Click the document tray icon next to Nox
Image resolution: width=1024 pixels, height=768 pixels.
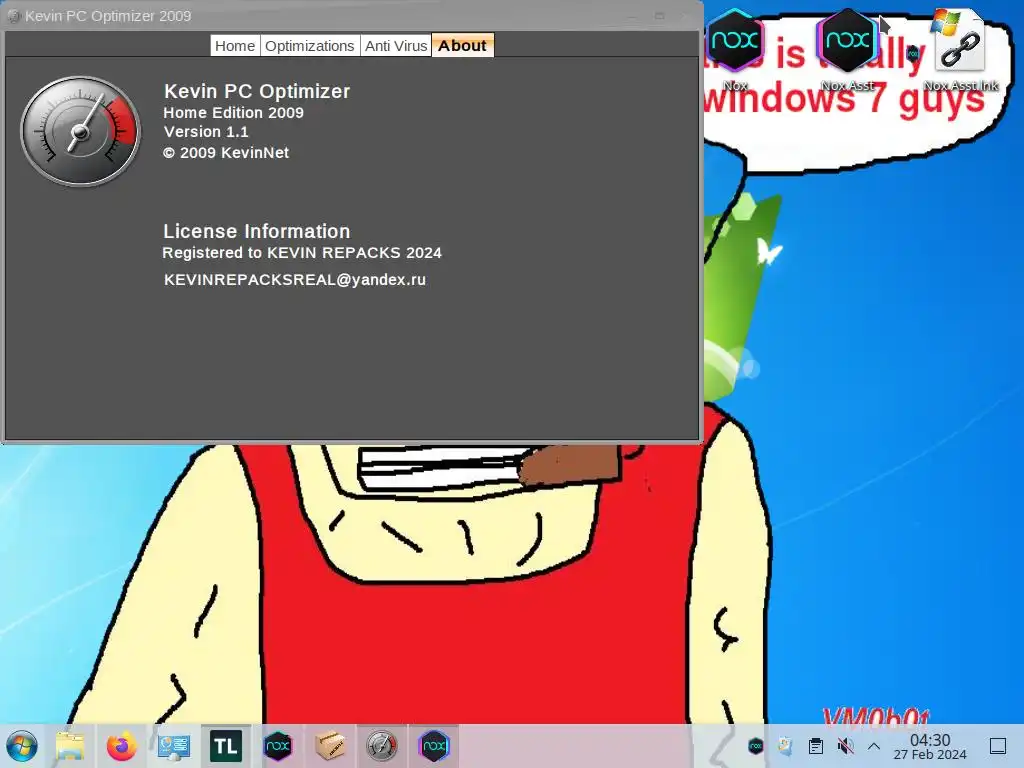pyautogui.click(x=785, y=746)
